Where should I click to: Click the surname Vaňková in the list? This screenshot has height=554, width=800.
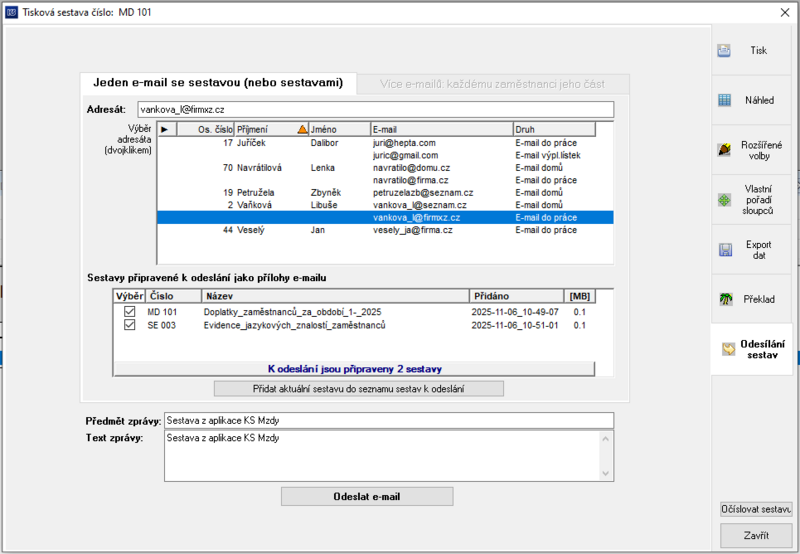pos(254,205)
